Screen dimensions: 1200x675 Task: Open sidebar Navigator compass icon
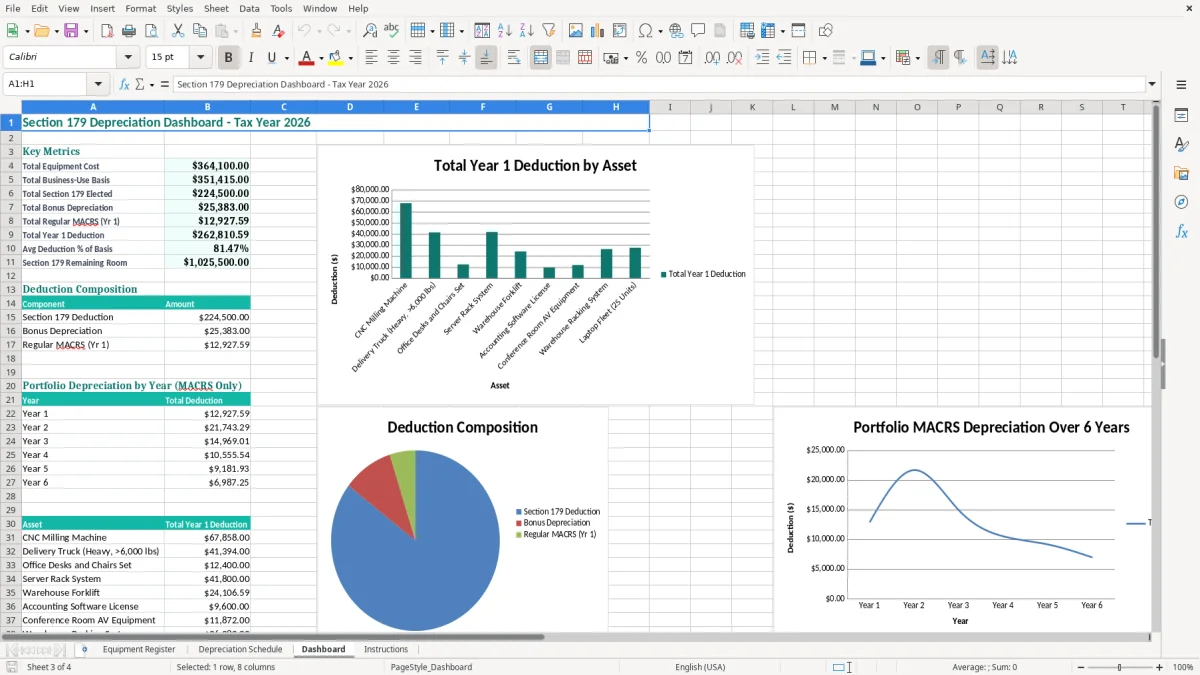click(1181, 202)
